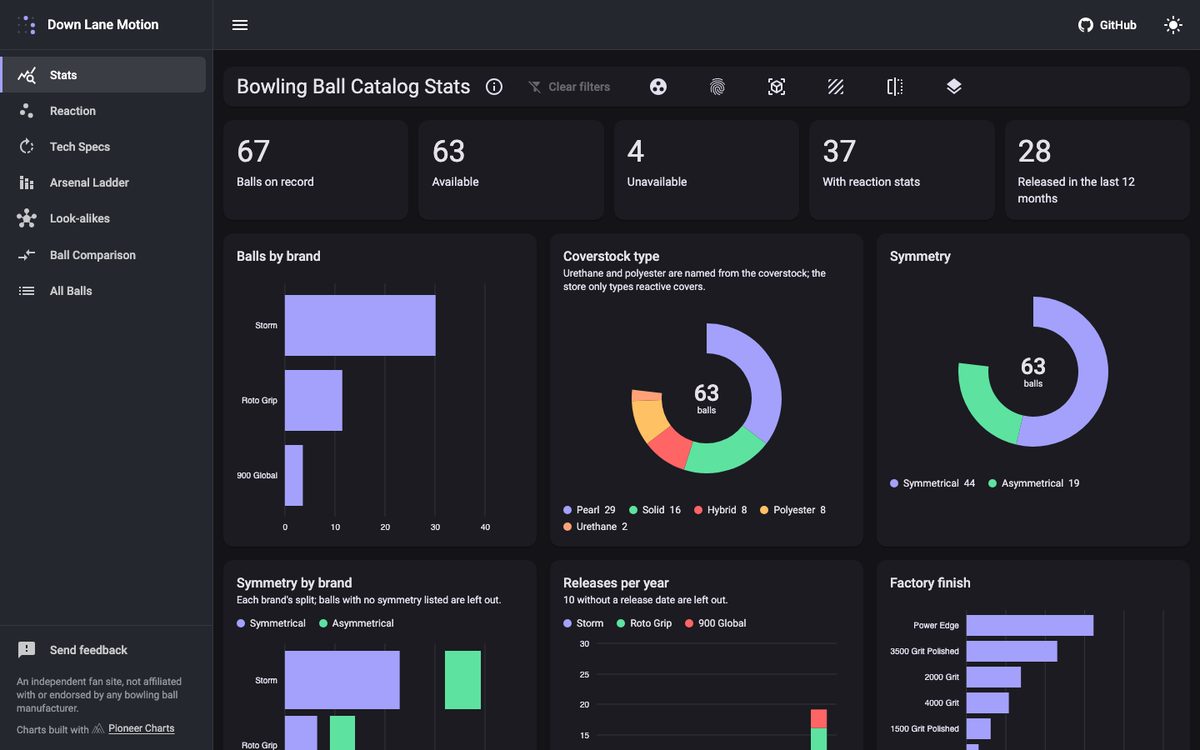1200x750 pixels.
Task: Open the Pioneer Charts link
Action: pos(141,729)
